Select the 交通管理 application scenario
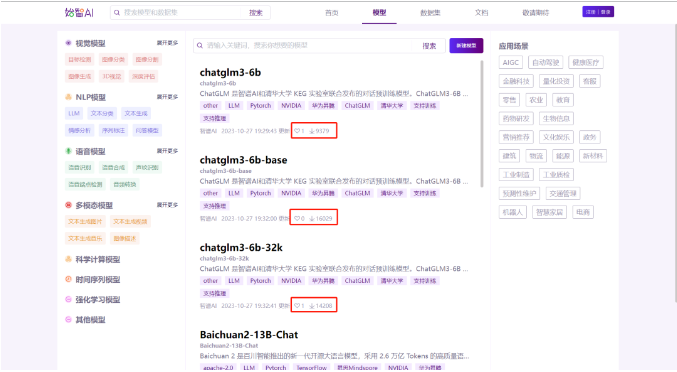This screenshot has width=677, height=372. click(x=563, y=193)
